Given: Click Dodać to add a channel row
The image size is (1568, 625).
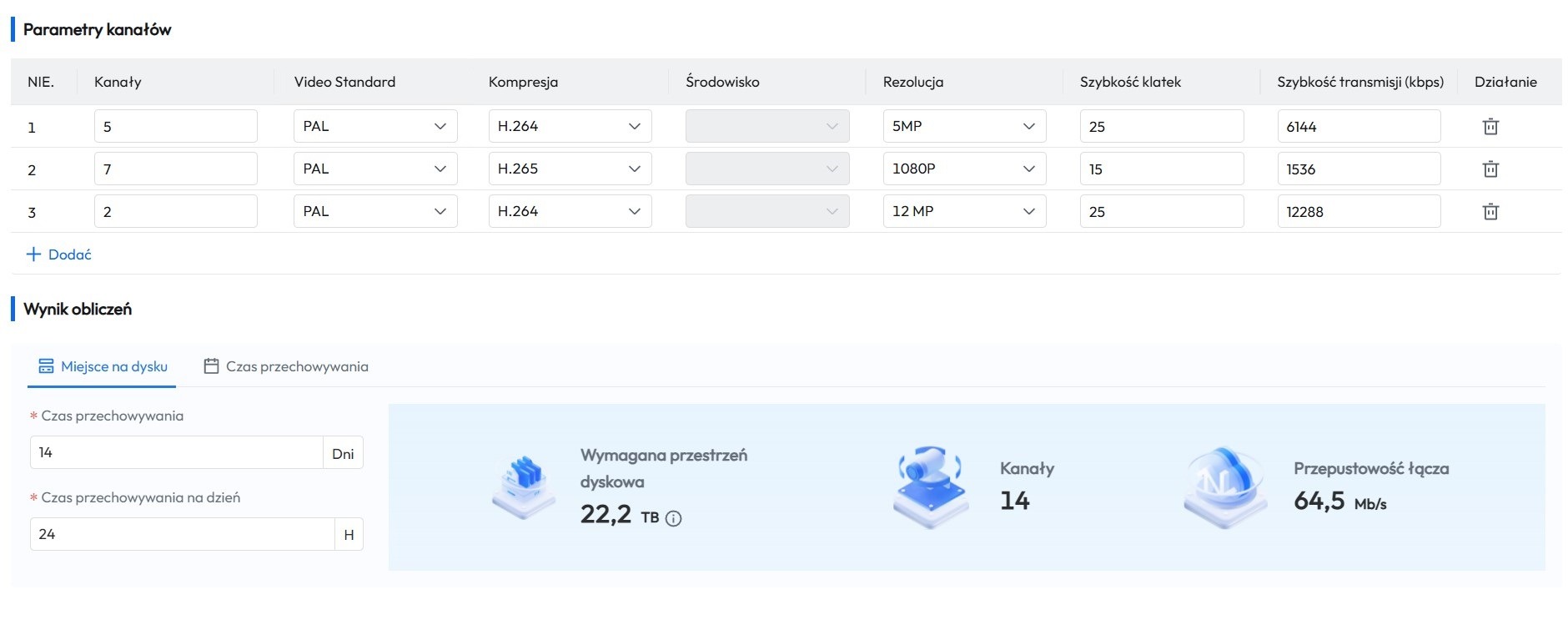Looking at the screenshot, I should [x=69, y=255].
